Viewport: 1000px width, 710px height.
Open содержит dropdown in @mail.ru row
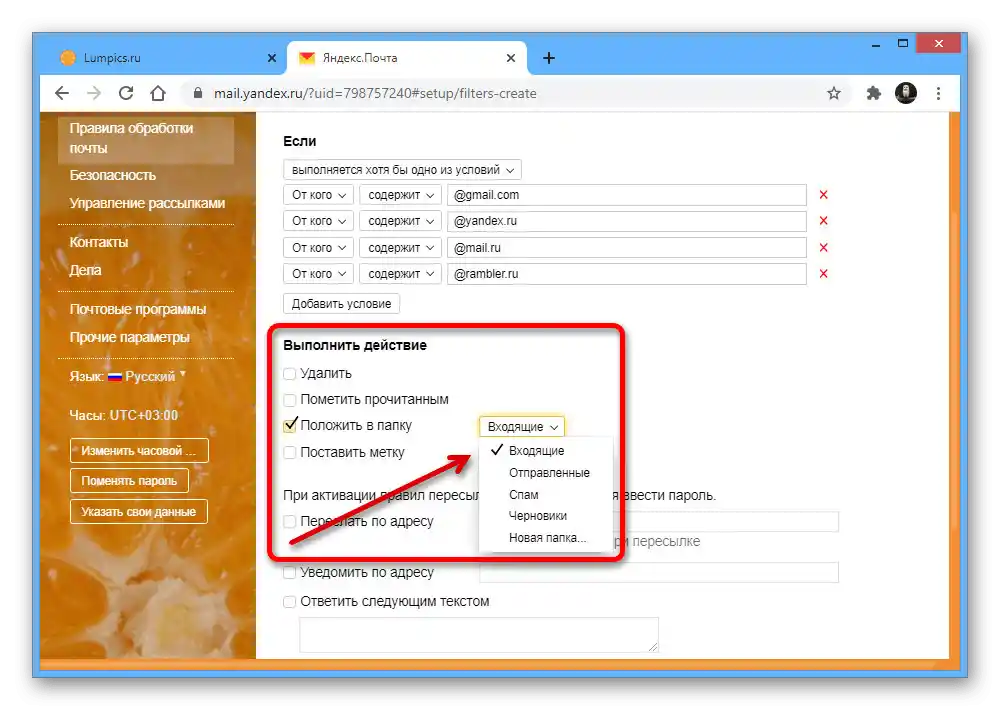[401, 248]
